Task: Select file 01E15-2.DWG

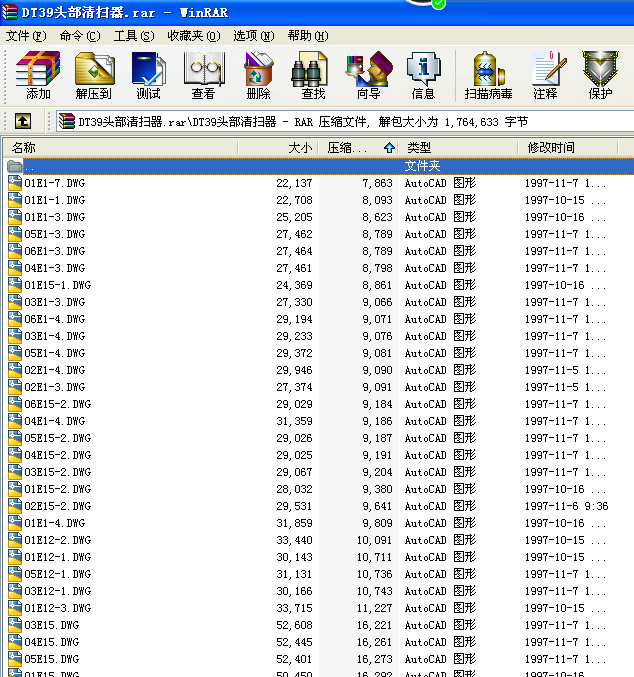Action: [x=57, y=489]
